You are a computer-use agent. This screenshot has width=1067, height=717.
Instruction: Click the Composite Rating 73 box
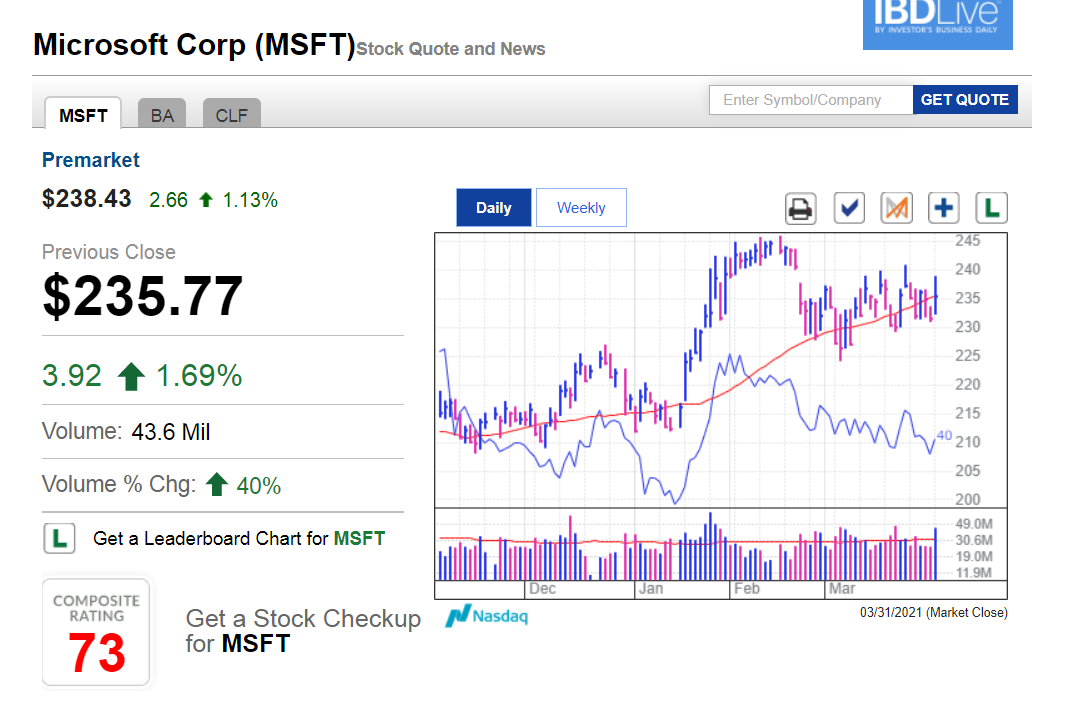coord(96,633)
